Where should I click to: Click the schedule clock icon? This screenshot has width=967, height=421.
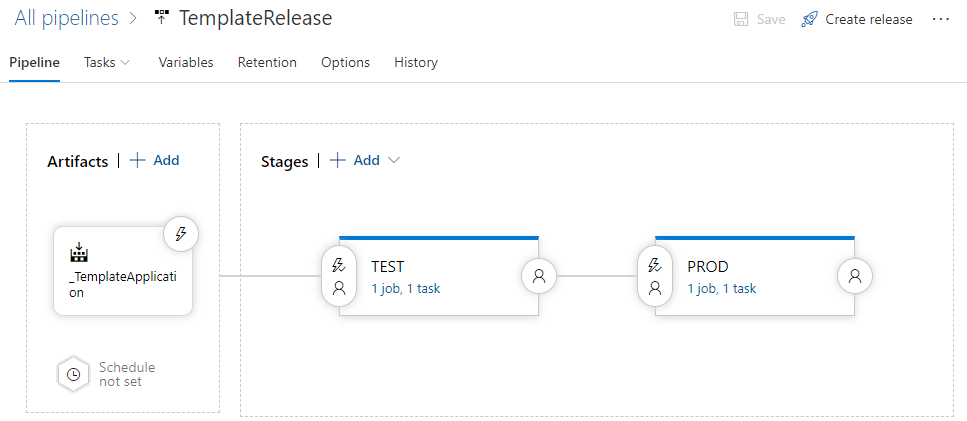[73, 374]
